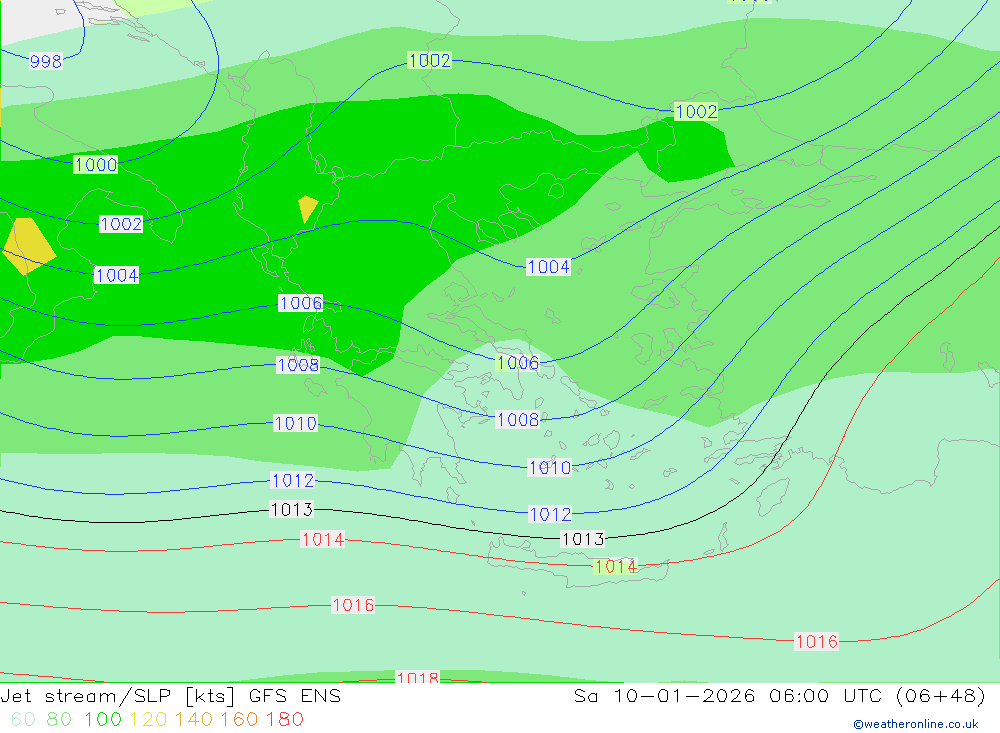Click the 998 isobar pressure label
This screenshot has width=1000, height=733.
coord(46,61)
